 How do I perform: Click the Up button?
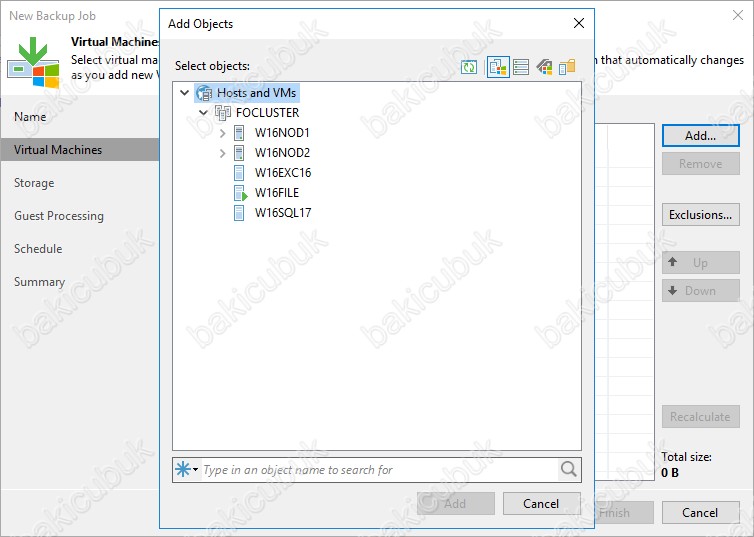[x=701, y=262]
